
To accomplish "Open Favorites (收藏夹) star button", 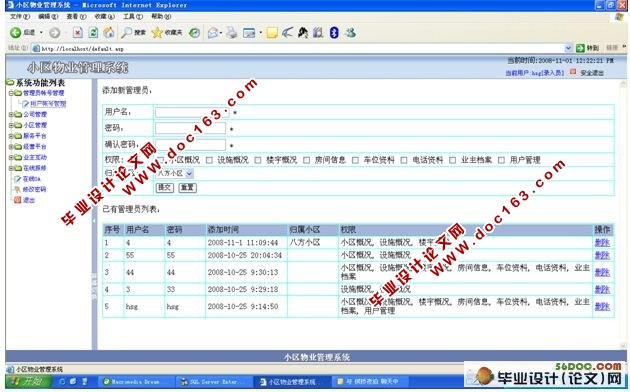I will [x=167, y=33].
